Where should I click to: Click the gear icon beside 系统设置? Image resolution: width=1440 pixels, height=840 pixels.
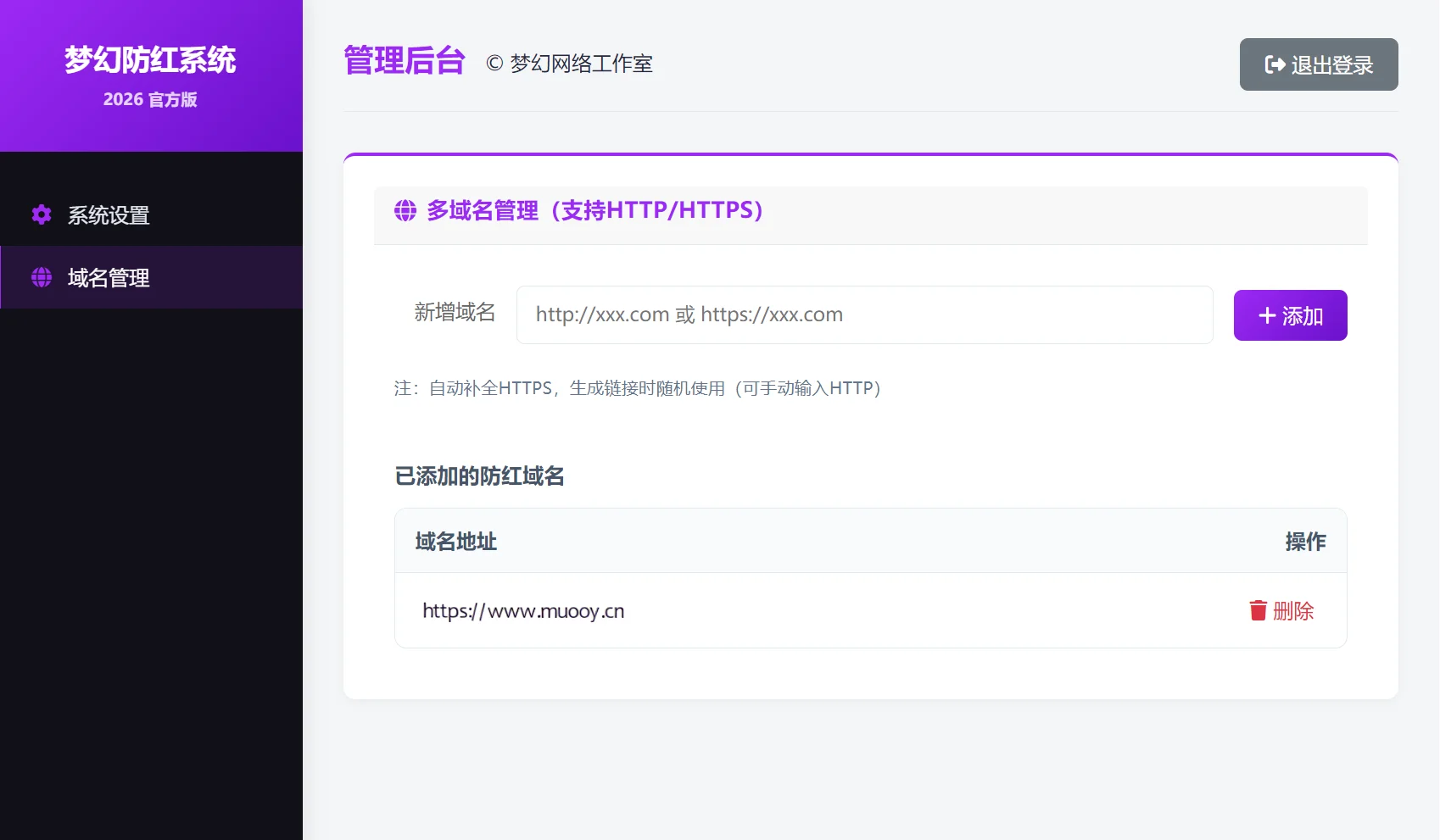40,214
